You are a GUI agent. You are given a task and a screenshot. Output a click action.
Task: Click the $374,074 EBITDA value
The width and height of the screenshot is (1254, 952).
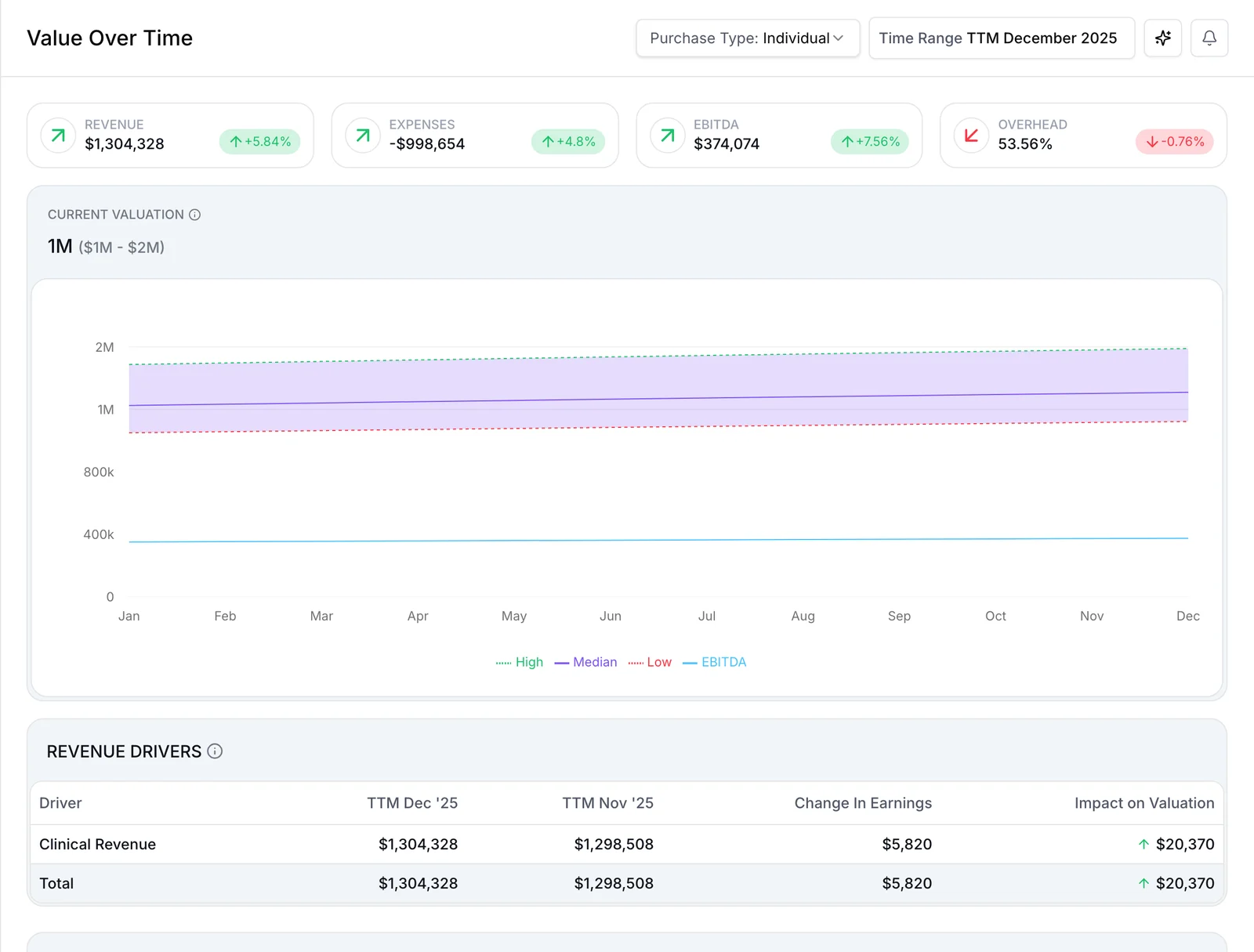click(727, 144)
